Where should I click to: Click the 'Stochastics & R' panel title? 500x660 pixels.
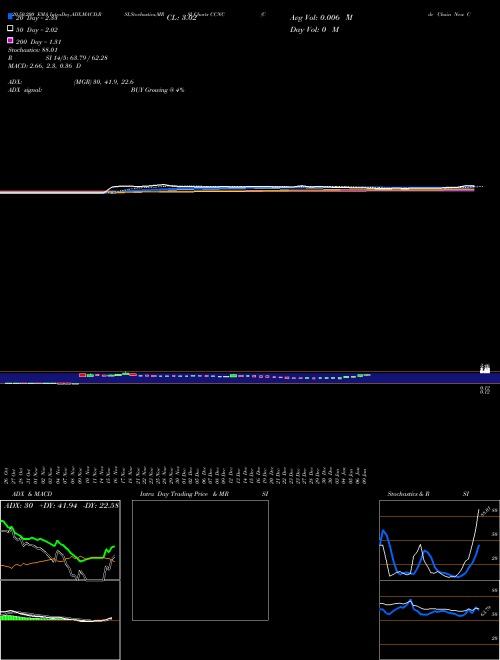coord(408,494)
